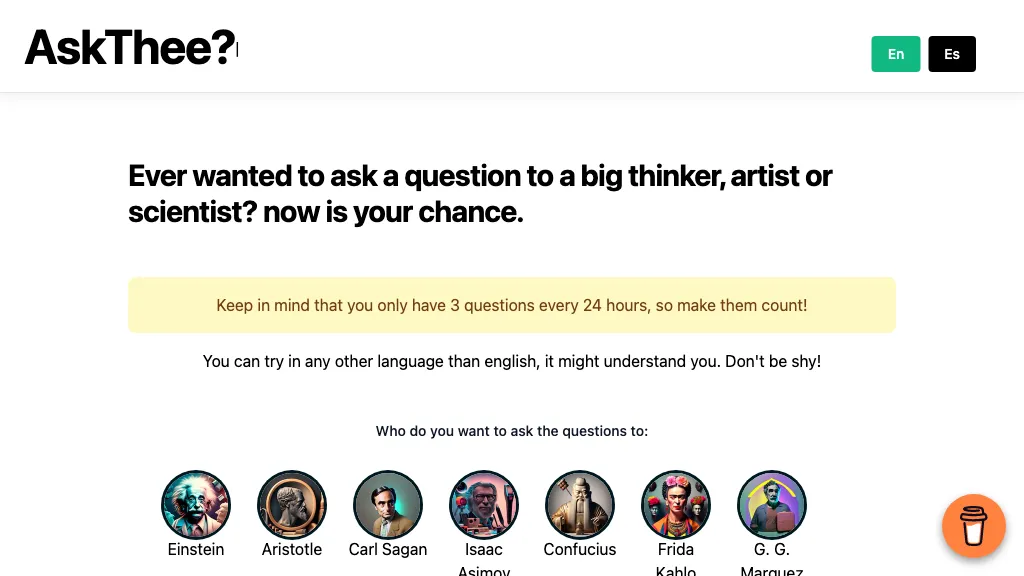Click the Aristotle name label
Viewport: 1024px width, 576px height.
[292, 550]
